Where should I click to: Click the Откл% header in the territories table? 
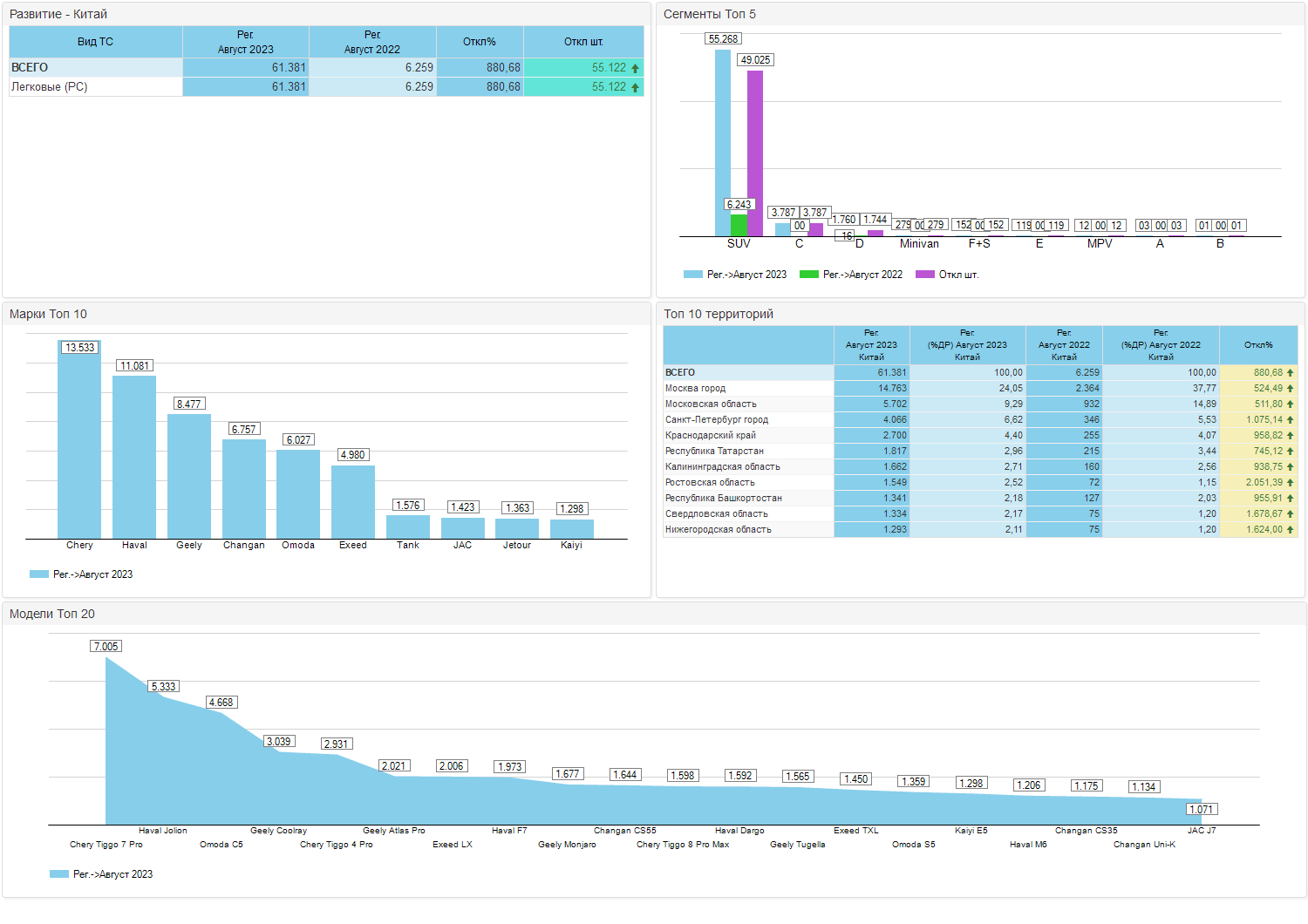(x=1258, y=345)
